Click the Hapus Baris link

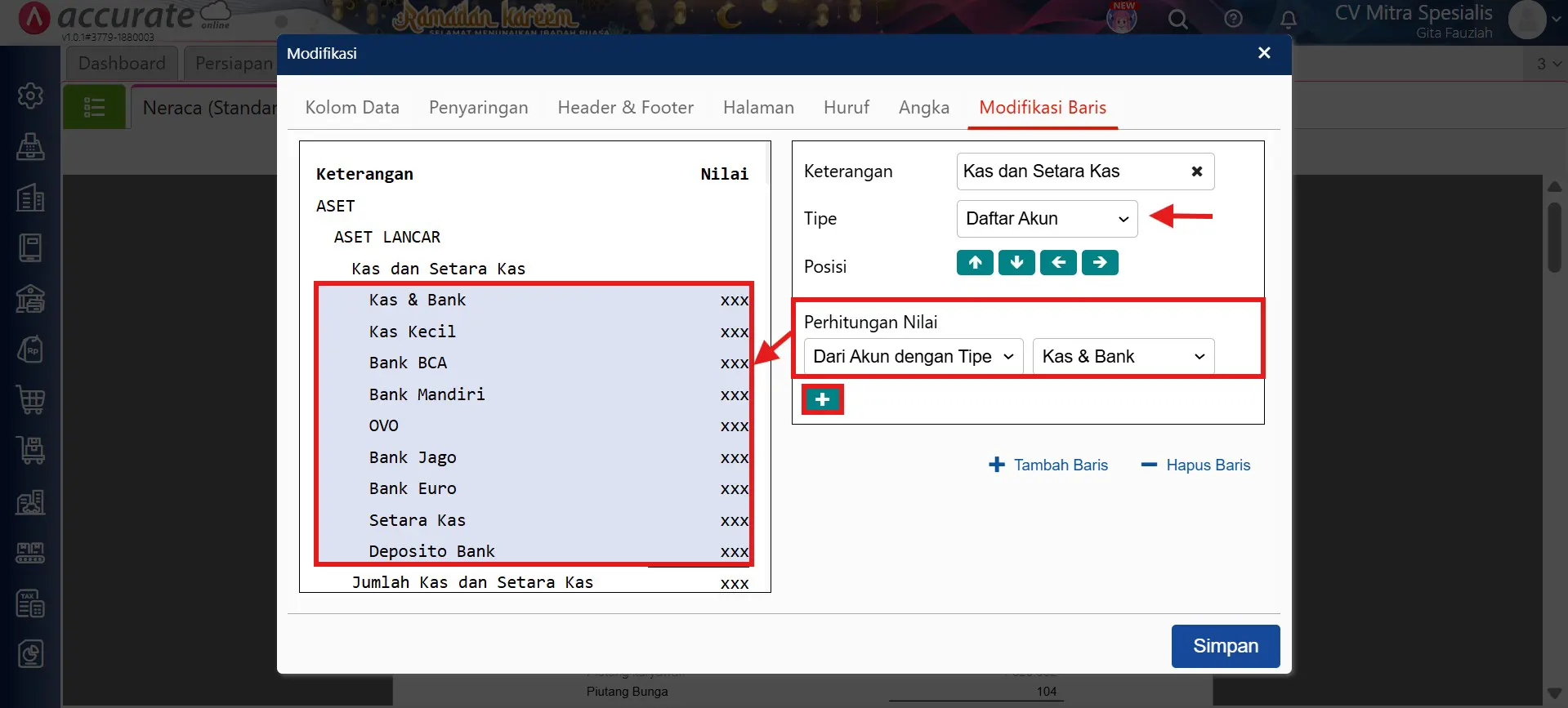[1195, 465]
